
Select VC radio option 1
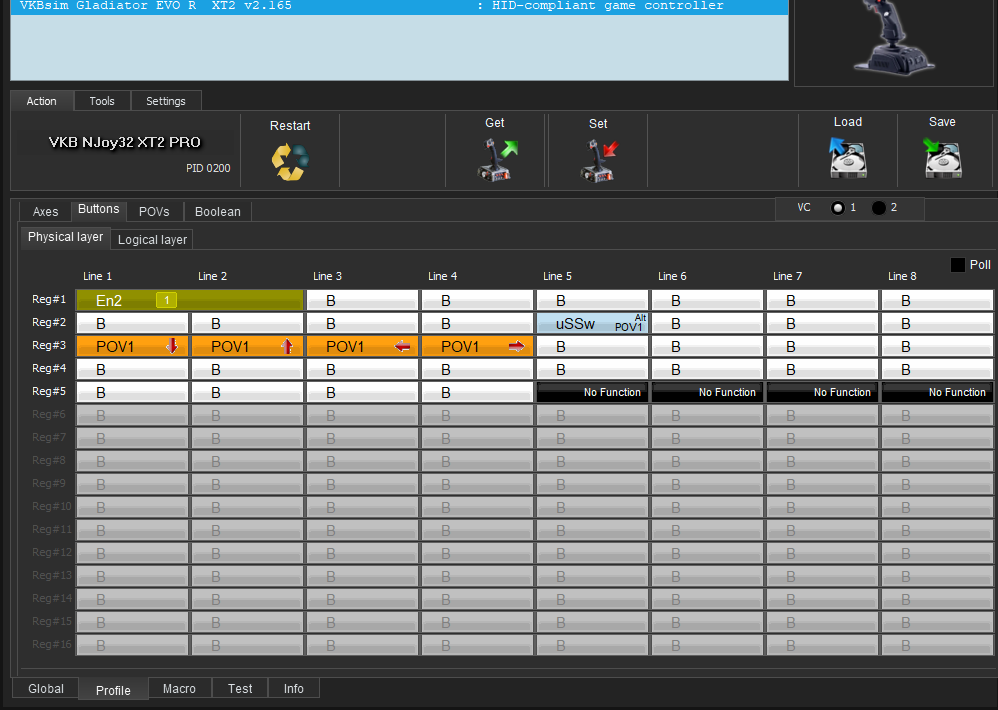pos(838,208)
